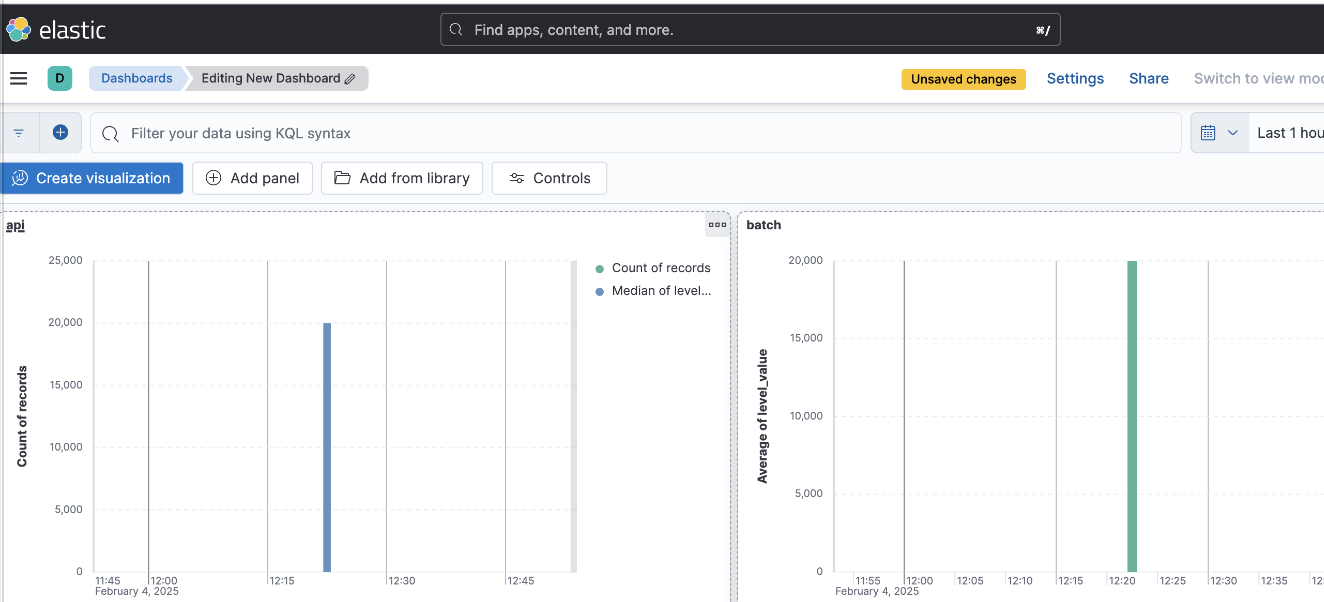Viewport: 1324px width, 602px height.
Task: Click pencil icon to edit dashboard title
Action: click(x=350, y=79)
